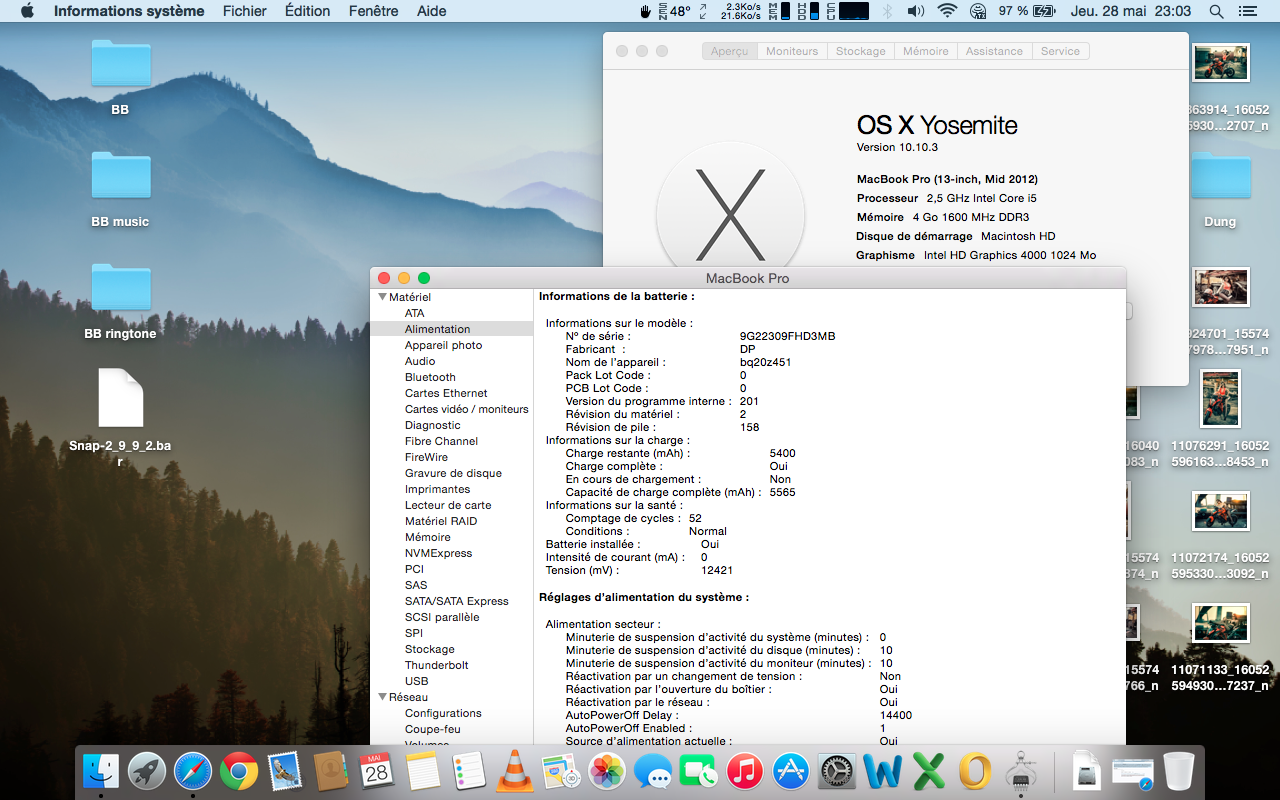Click the Wi-Fi status menu bar icon
This screenshot has height=800, width=1280.
[x=947, y=11]
